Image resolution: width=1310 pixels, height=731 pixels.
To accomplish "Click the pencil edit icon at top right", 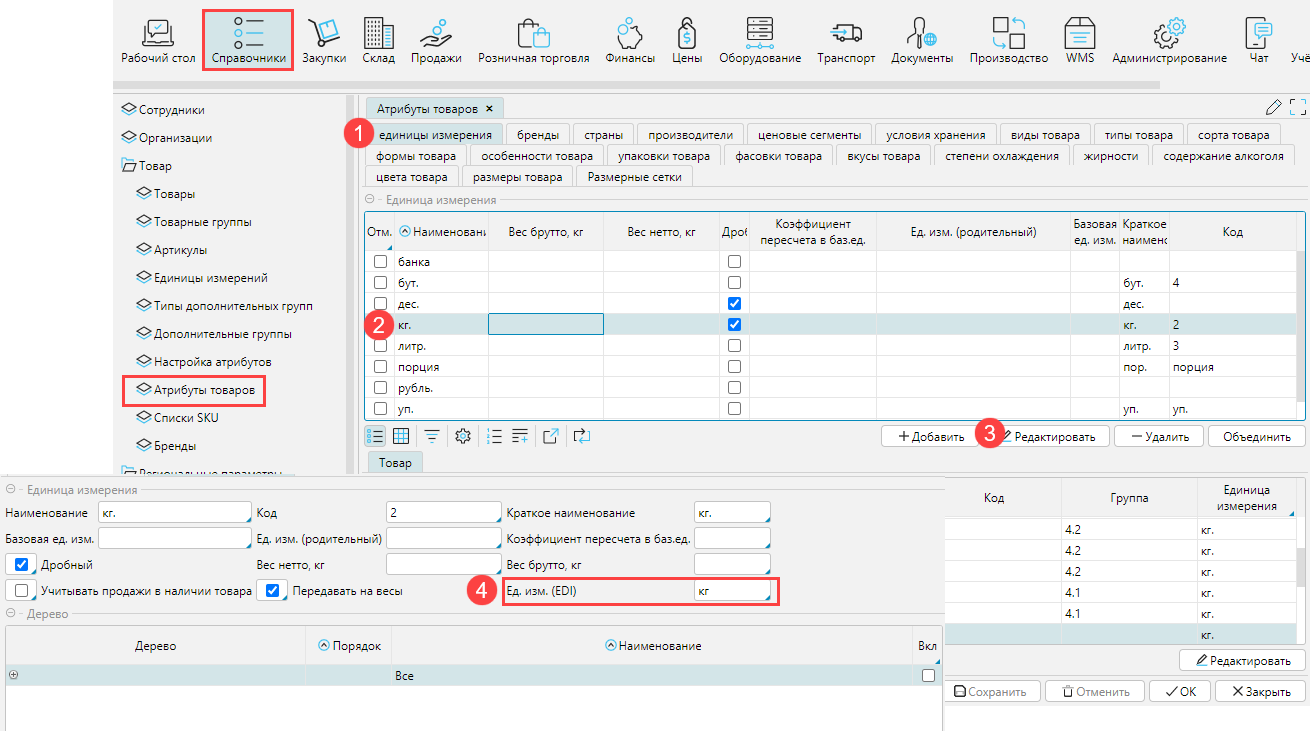I will point(1273,108).
